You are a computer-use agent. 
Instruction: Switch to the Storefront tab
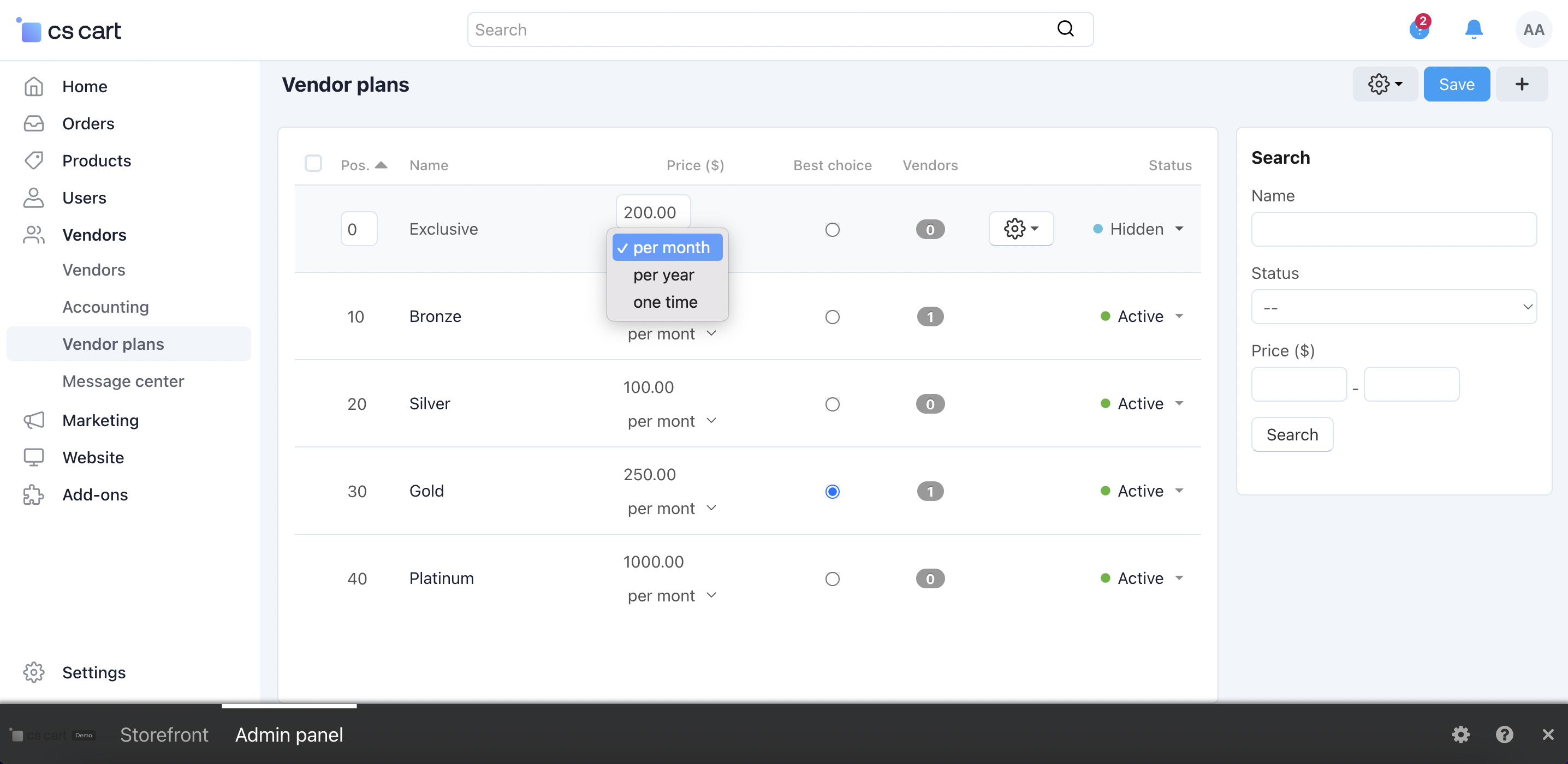click(x=164, y=735)
